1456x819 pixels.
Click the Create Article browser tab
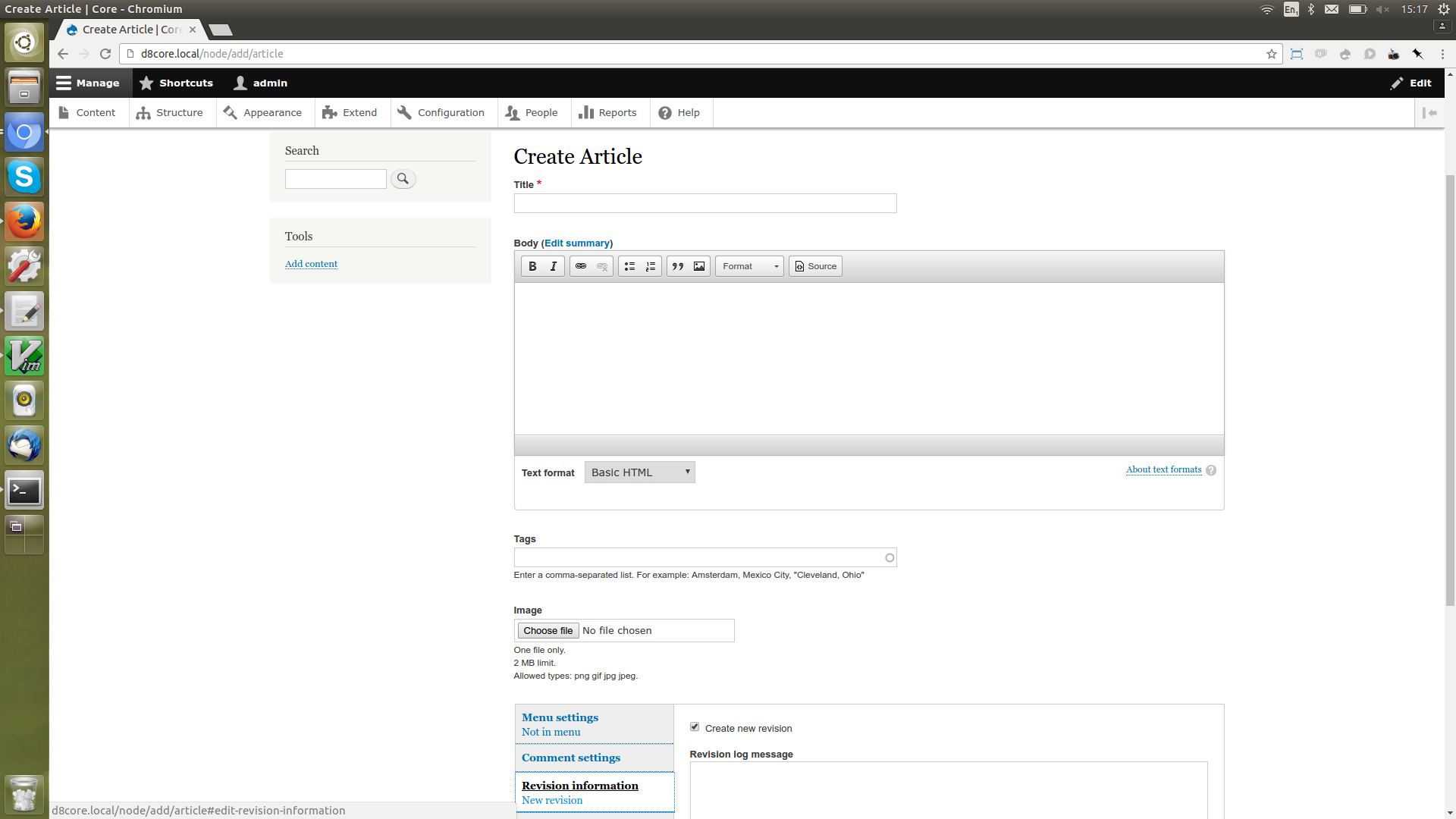click(x=130, y=30)
